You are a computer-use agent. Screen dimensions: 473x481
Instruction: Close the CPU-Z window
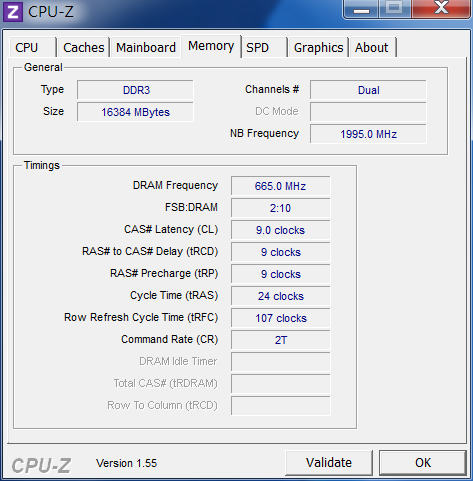pyautogui.click(x=441, y=9)
